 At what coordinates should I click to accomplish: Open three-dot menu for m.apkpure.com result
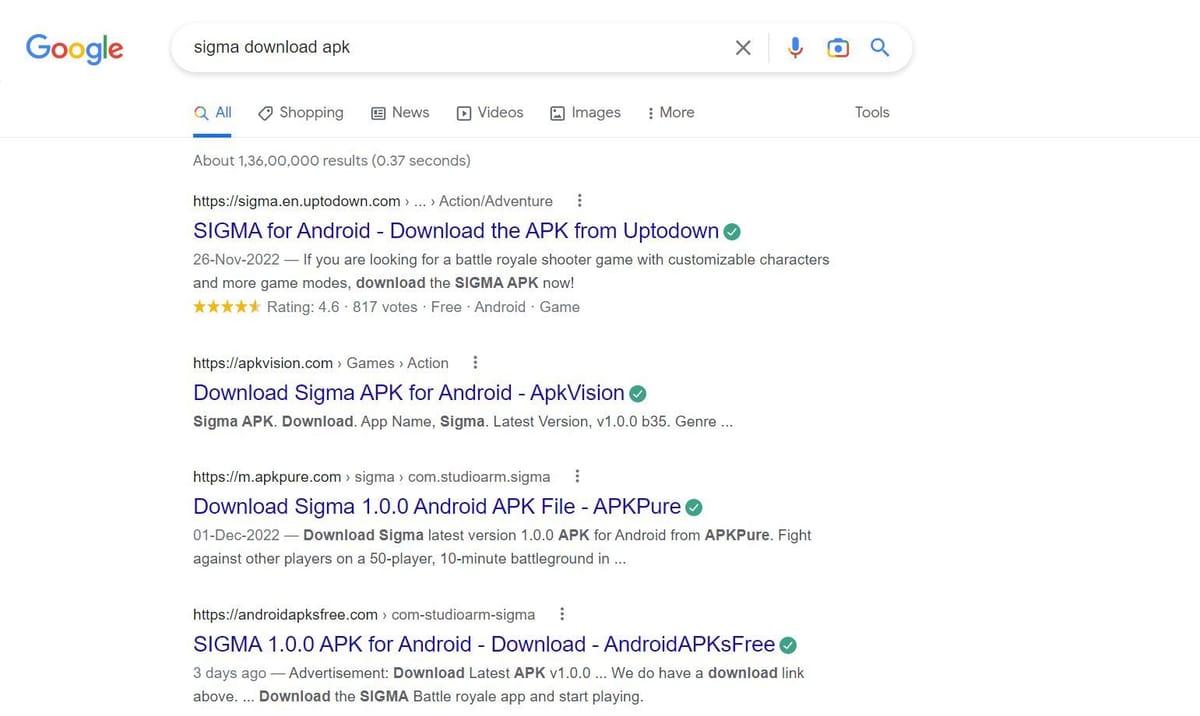point(577,477)
